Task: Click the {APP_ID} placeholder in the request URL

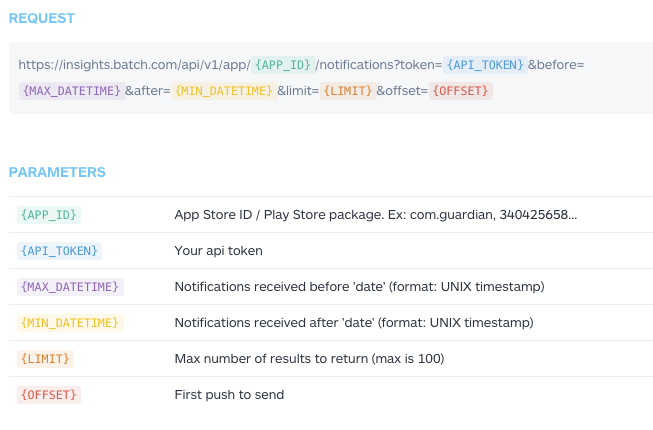Action: pos(282,65)
